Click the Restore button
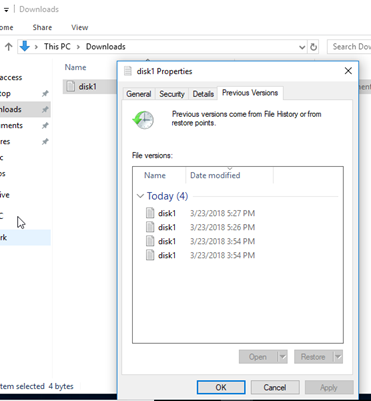Viewport: 371px width, 401px height. point(313,357)
